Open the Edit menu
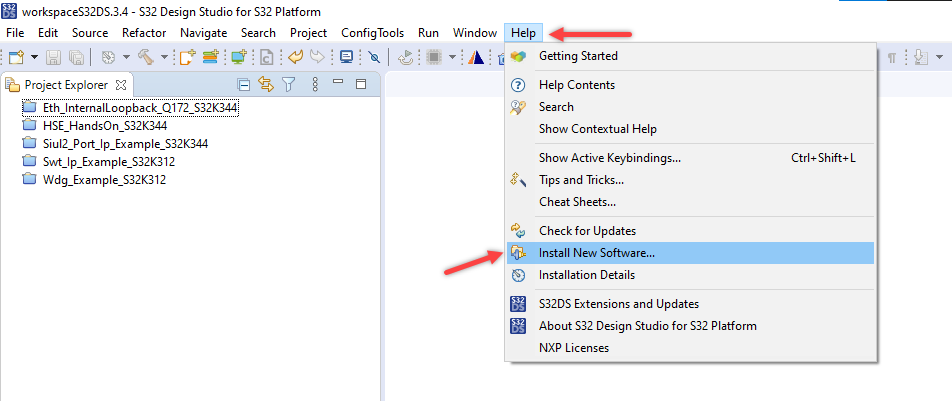Screen dimensions: 952x401 click(x=48, y=33)
